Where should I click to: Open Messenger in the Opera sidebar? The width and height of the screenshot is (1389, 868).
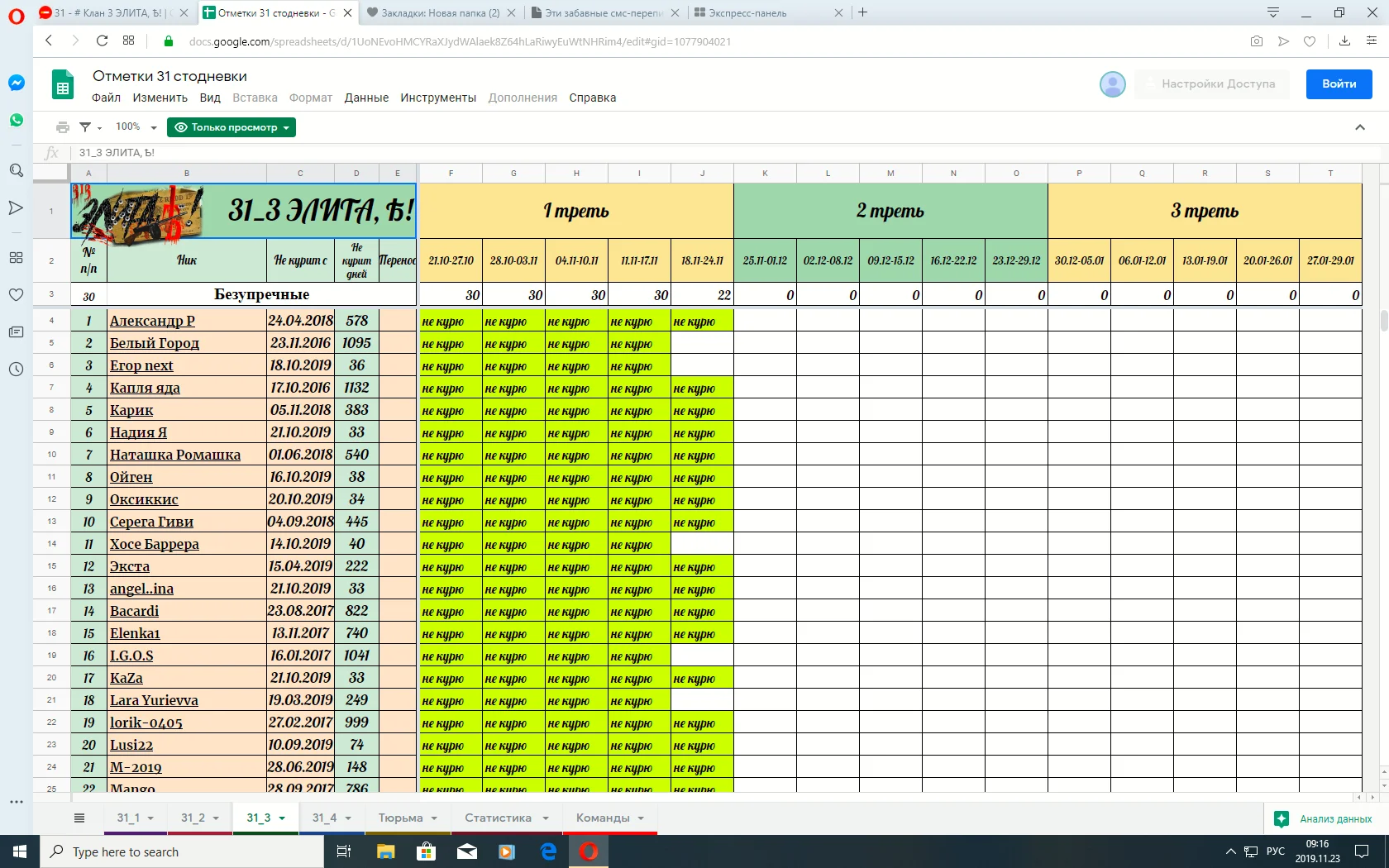pos(16,83)
